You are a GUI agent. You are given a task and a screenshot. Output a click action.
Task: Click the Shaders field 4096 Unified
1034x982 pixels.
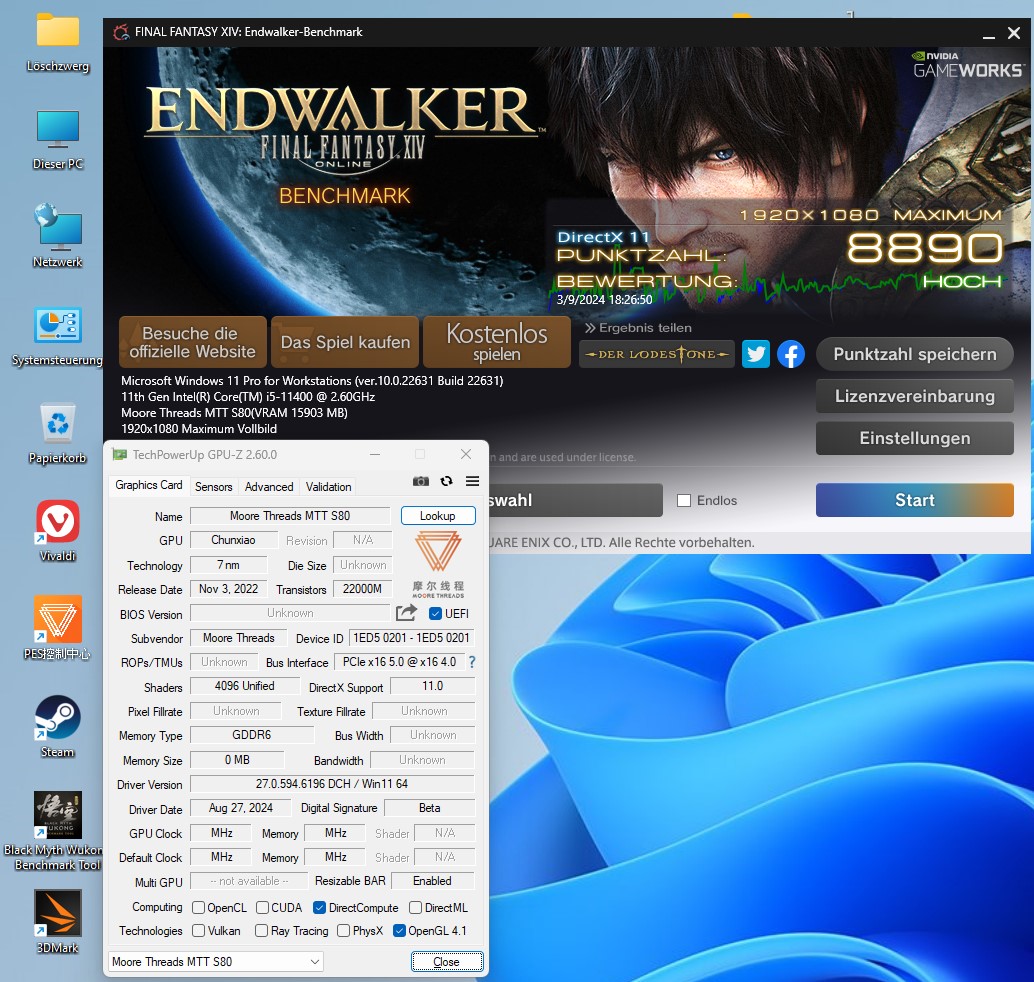tap(244, 686)
